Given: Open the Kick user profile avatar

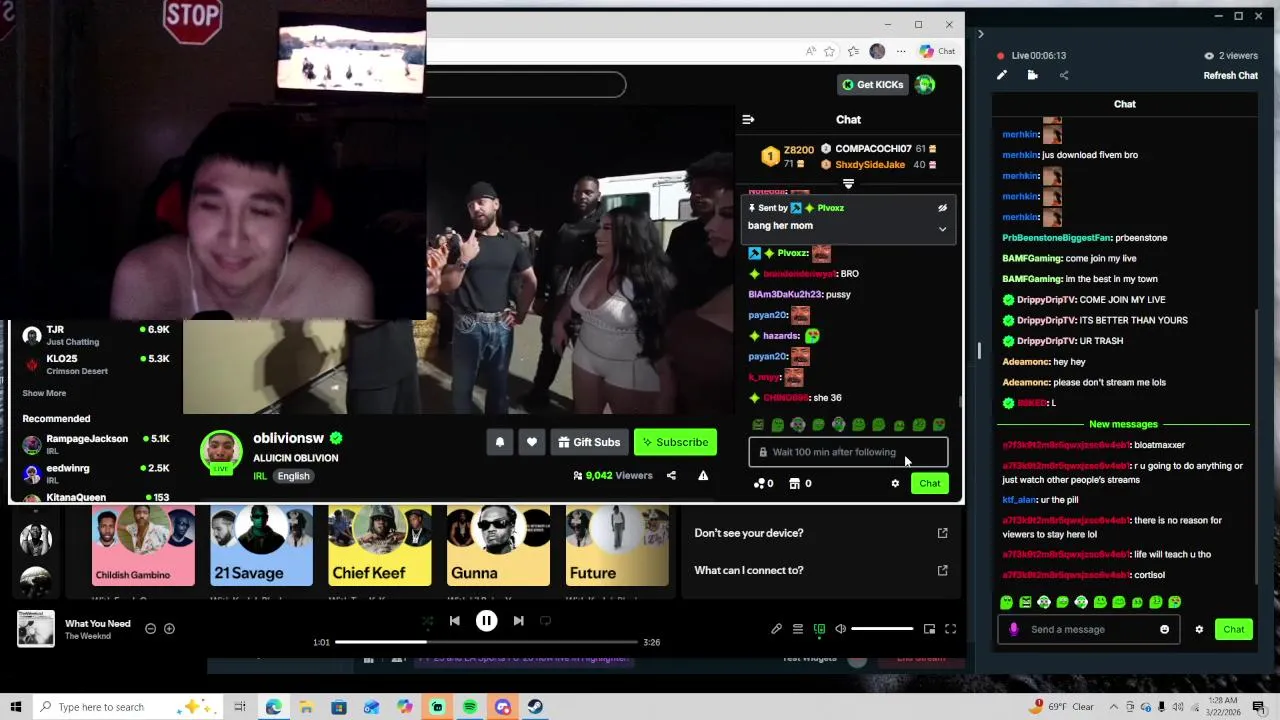Looking at the screenshot, I should point(926,85).
